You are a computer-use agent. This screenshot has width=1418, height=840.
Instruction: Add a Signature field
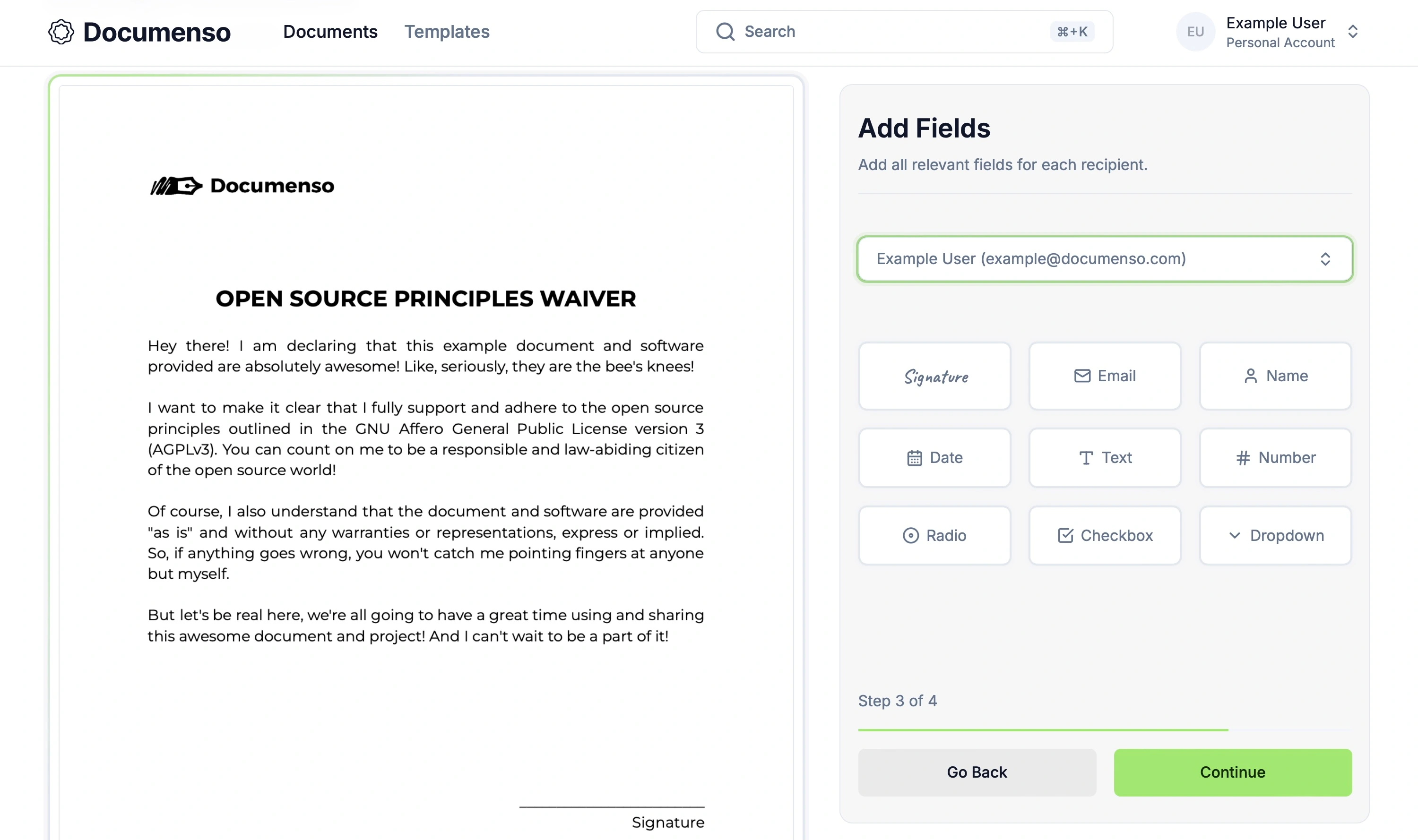(x=934, y=377)
